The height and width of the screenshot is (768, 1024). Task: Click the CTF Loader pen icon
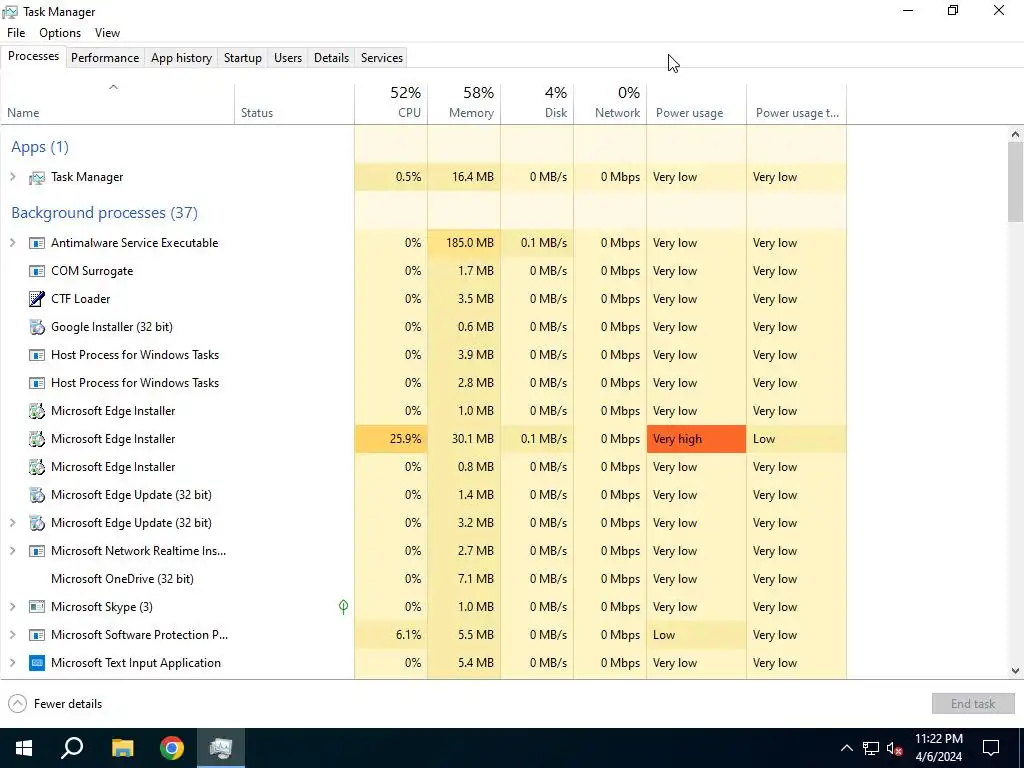(37, 299)
